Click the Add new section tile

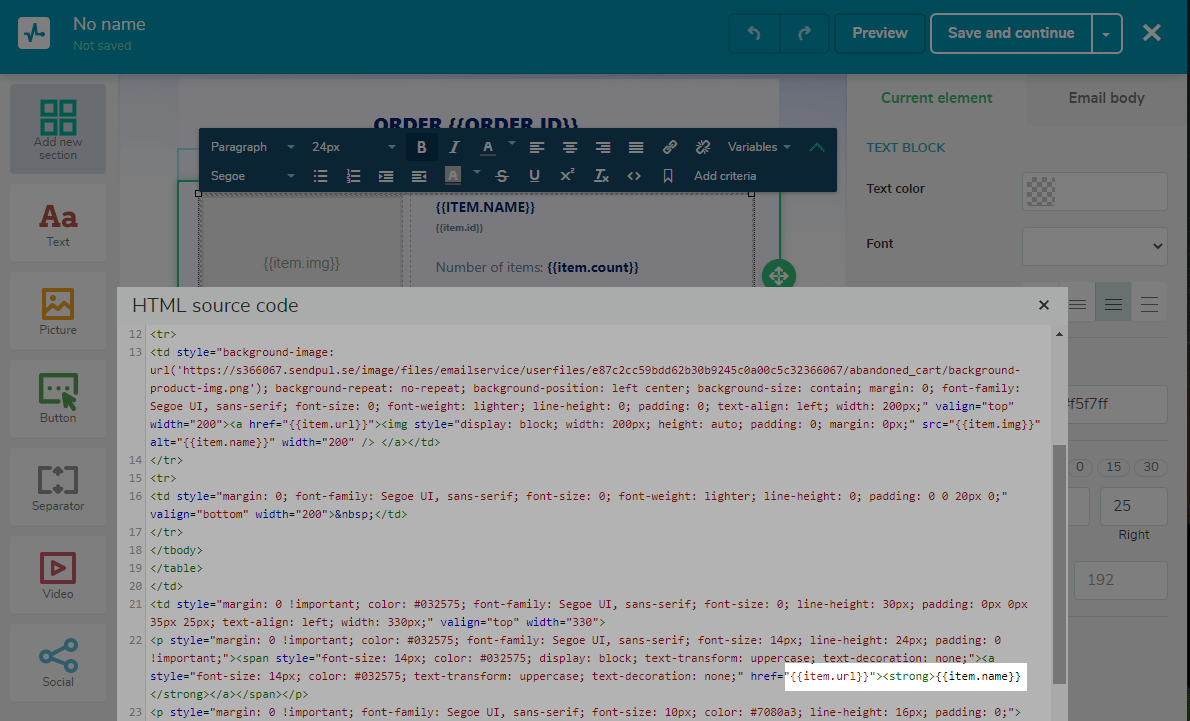(x=58, y=129)
